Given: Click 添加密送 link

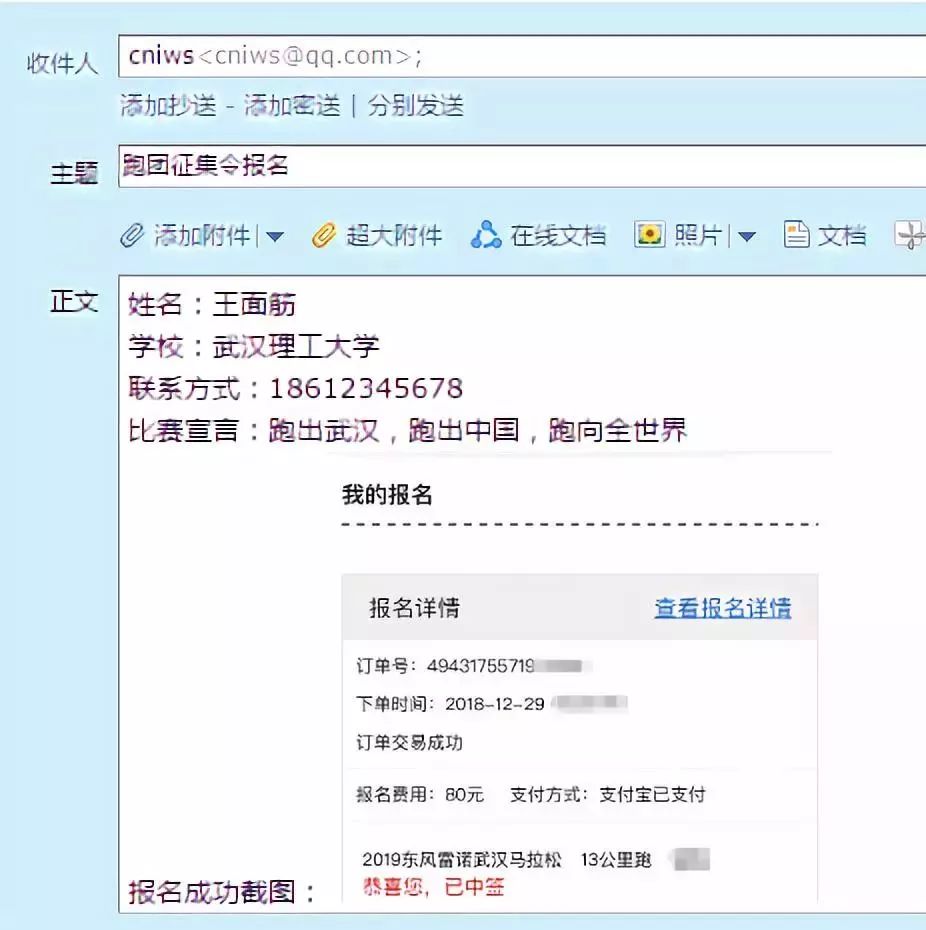Looking at the screenshot, I should point(292,106).
